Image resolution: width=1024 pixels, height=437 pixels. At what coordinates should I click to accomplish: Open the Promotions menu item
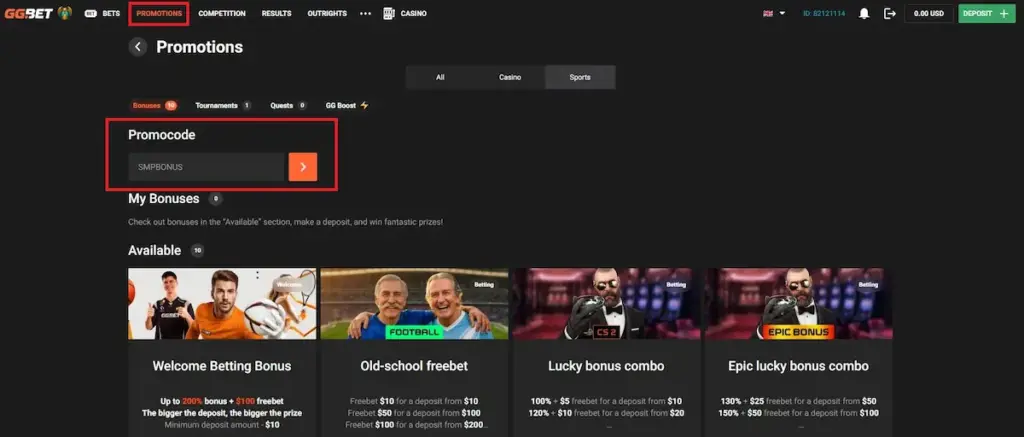(159, 13)
